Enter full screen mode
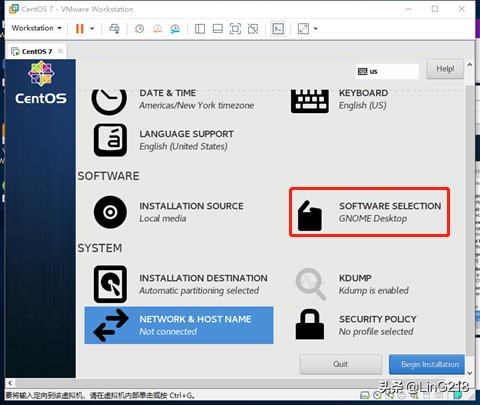The width and height of the screenshot is (480, 405). pyautogui.click(x=235, y=29)
